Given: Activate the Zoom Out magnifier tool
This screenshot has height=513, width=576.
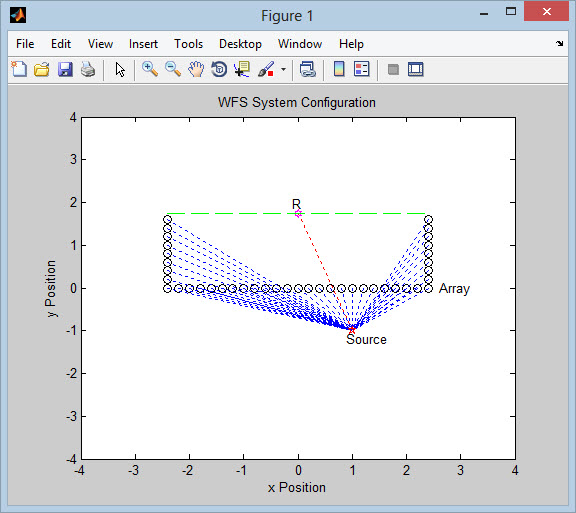Looking at the screenshot, I should [173, 69].
